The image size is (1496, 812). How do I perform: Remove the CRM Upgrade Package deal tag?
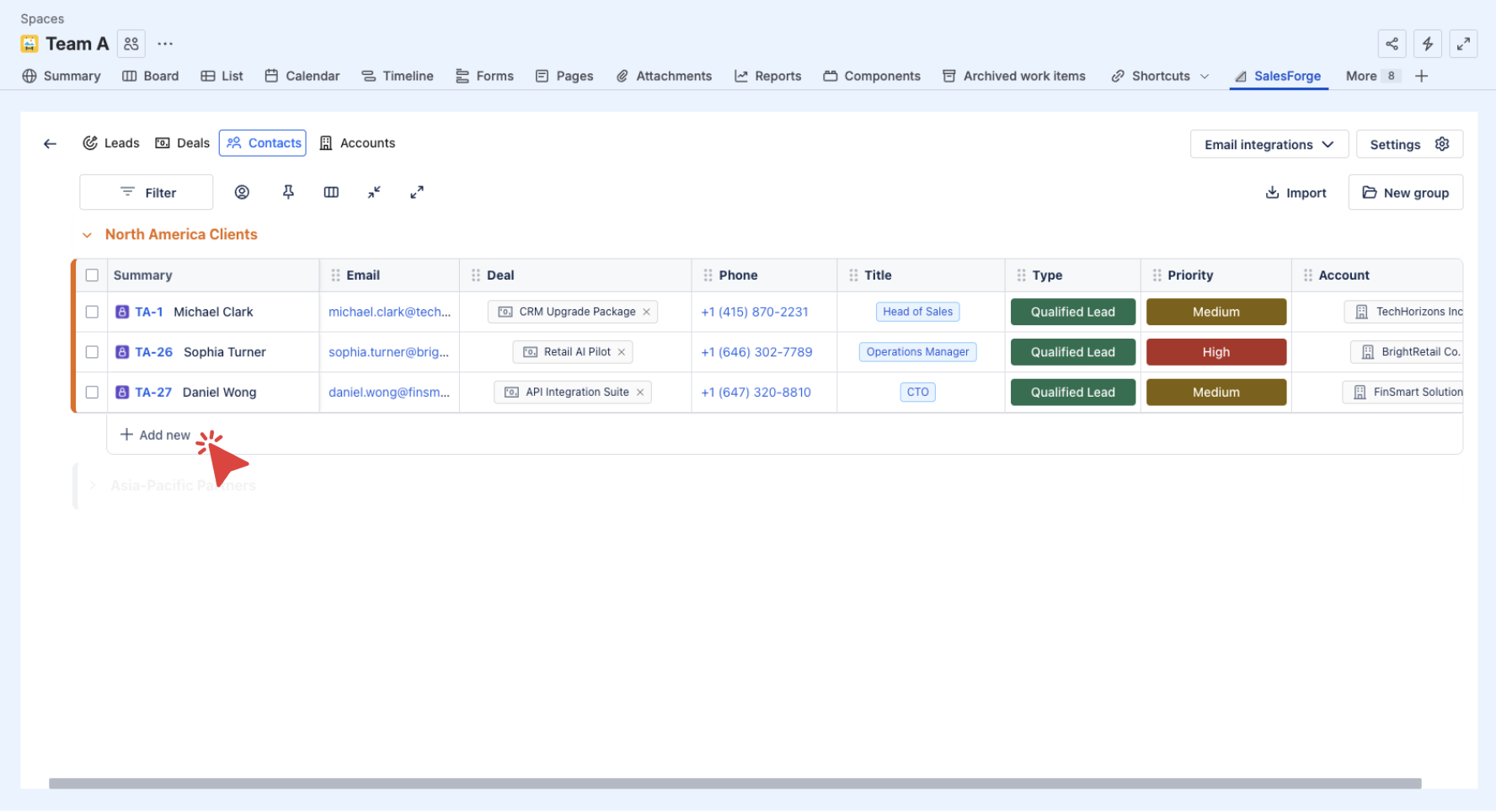(x=647, y=312)
